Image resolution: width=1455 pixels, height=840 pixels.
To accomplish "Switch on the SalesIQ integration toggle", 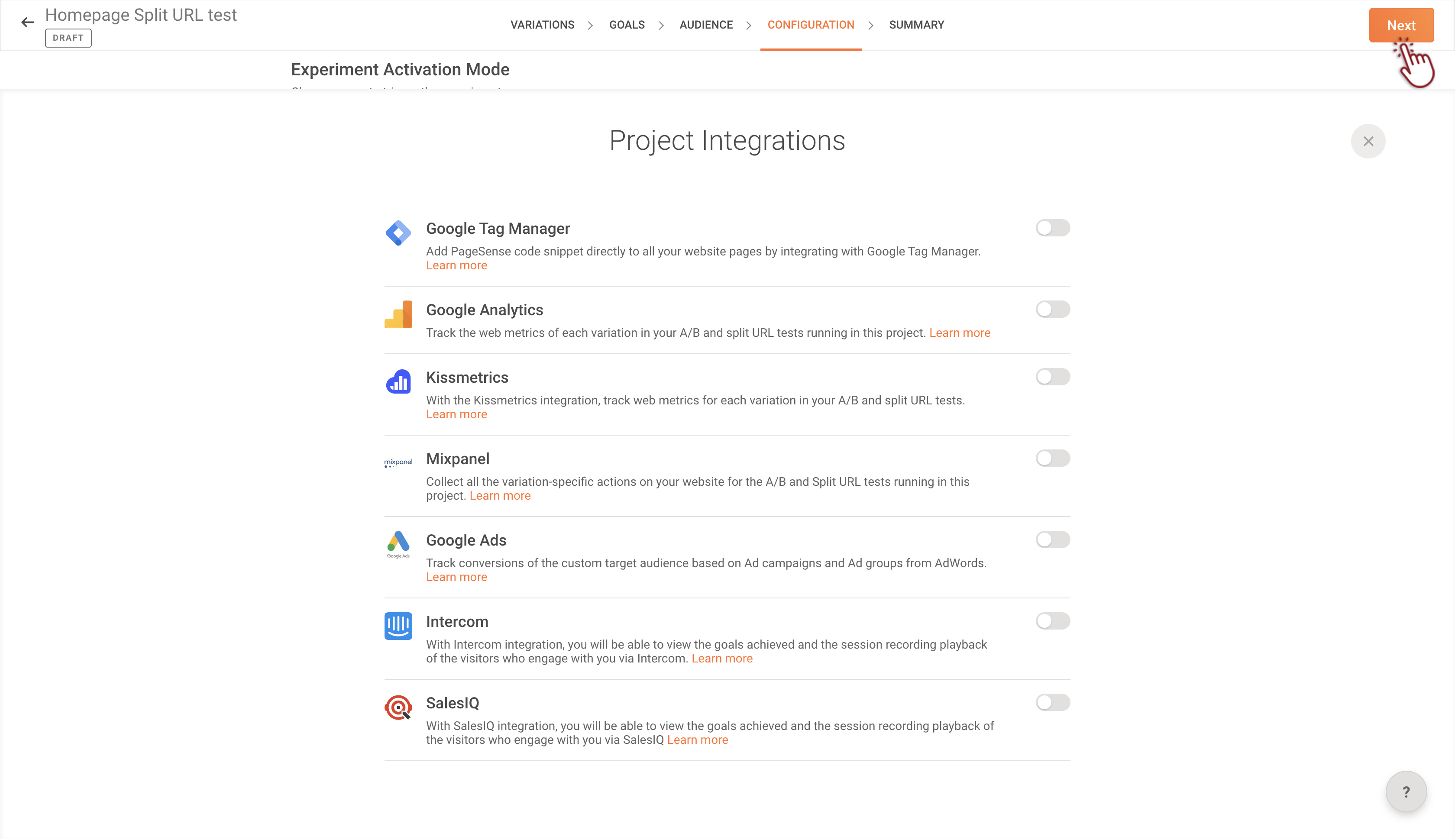I will pos(1052,702).
